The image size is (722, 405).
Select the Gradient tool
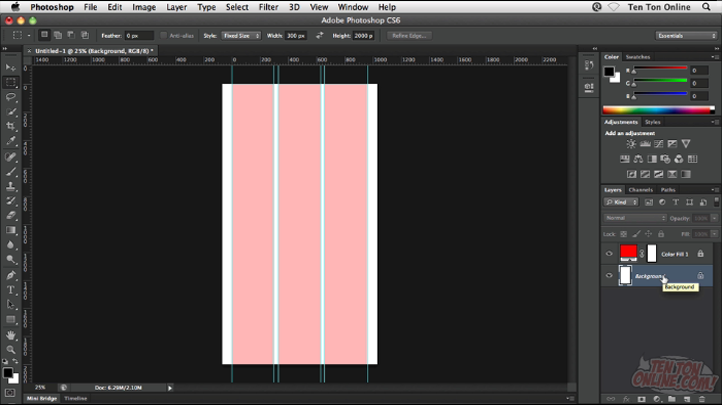tap(11, 230)
